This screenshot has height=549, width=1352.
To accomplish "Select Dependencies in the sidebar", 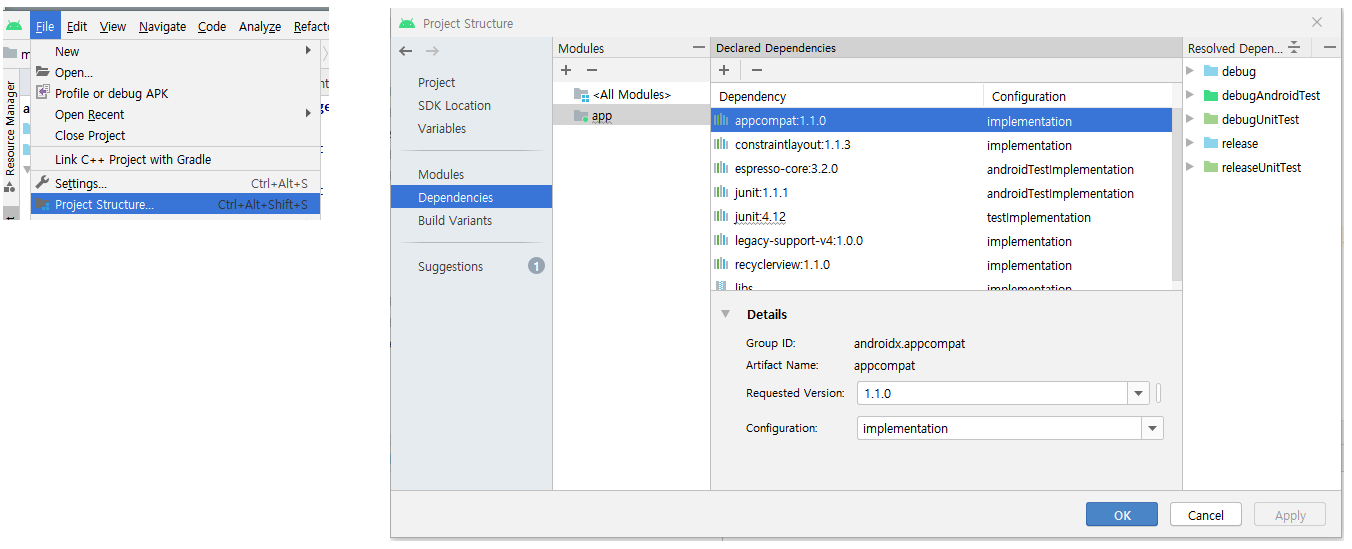I will pyautogui.click(x=472, y=197).
